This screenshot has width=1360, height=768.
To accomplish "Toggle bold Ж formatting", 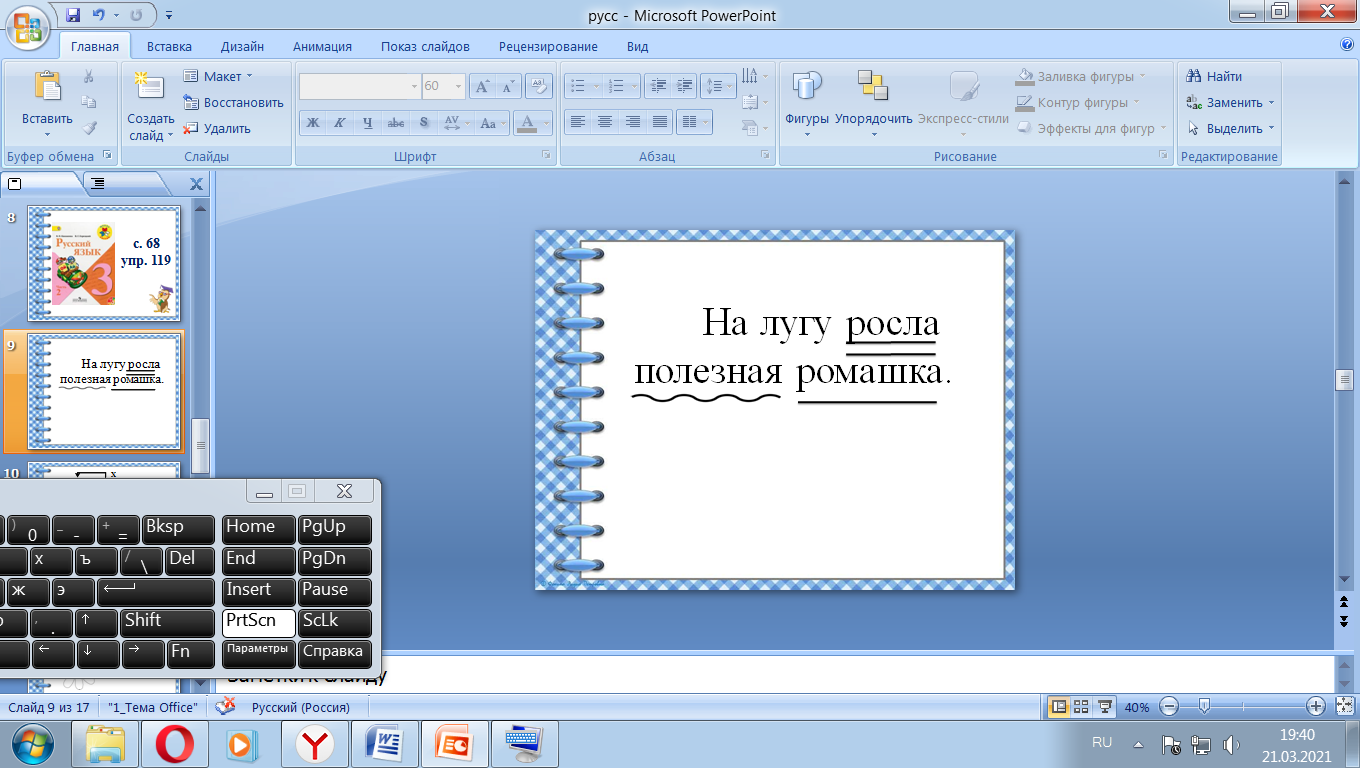I will [x=313, y=123].
